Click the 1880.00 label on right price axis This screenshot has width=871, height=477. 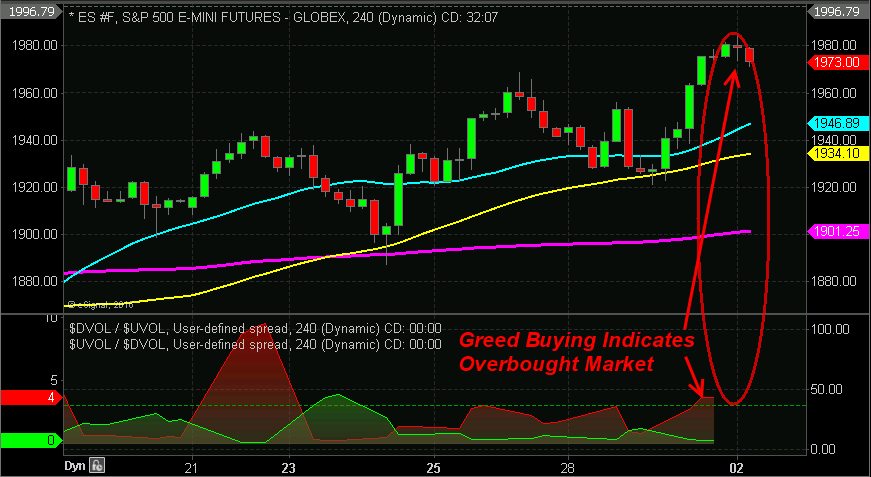click(x=835, y=282)
